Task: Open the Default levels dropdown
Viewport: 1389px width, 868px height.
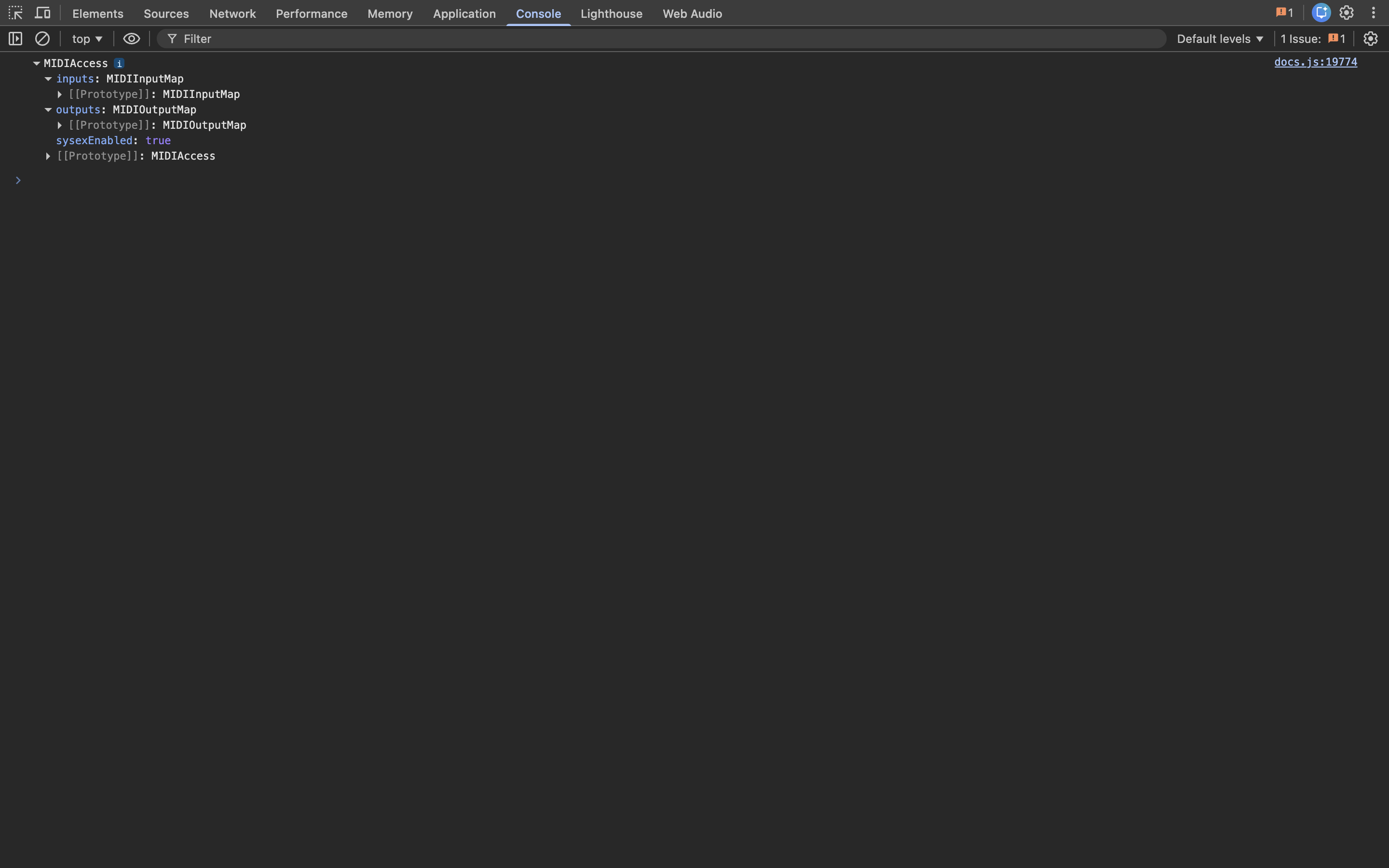Action: [1220, 39]
